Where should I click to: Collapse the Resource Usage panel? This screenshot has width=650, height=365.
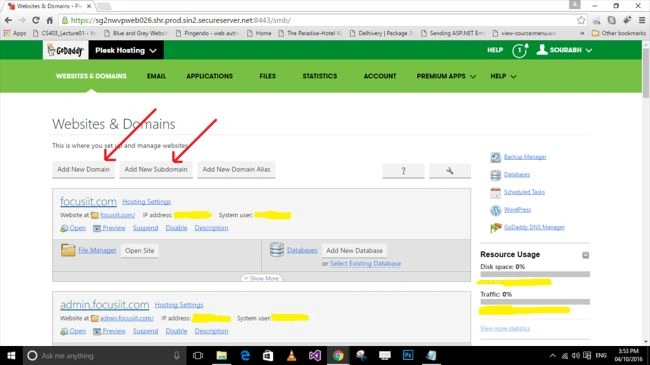pos(585,255)
